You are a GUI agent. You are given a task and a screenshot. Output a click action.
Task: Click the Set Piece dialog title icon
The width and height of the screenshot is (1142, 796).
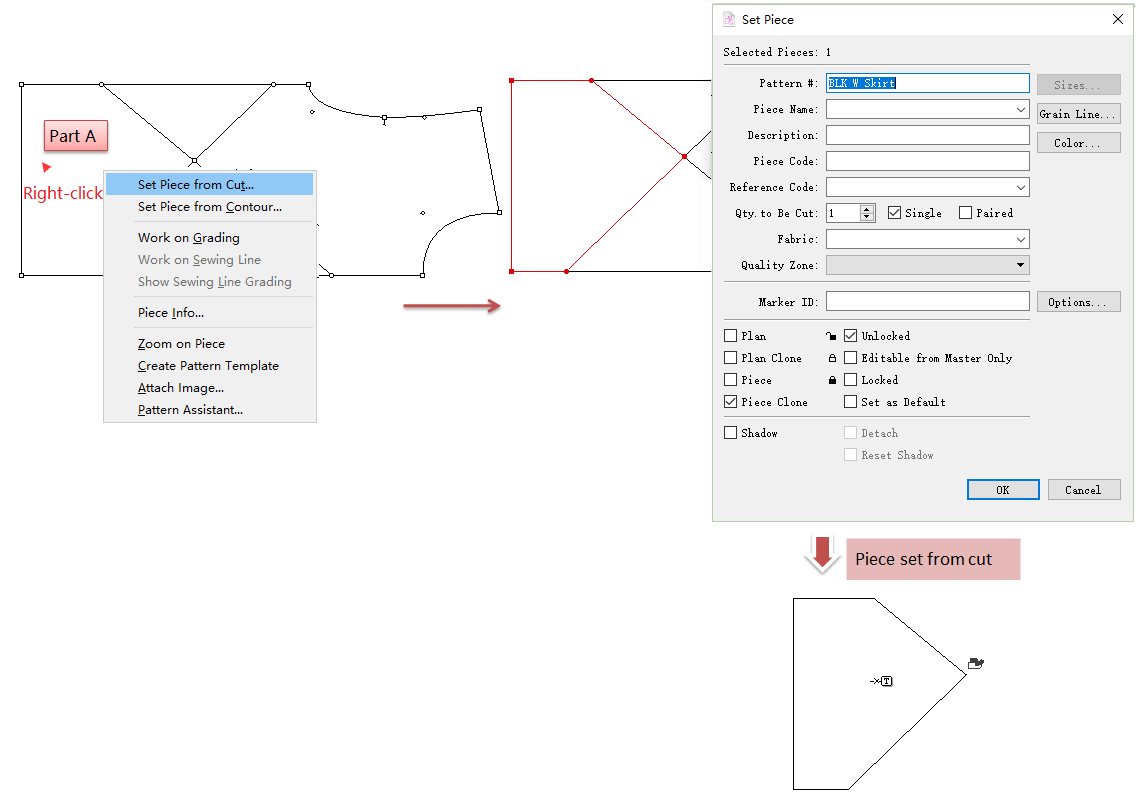729,19
